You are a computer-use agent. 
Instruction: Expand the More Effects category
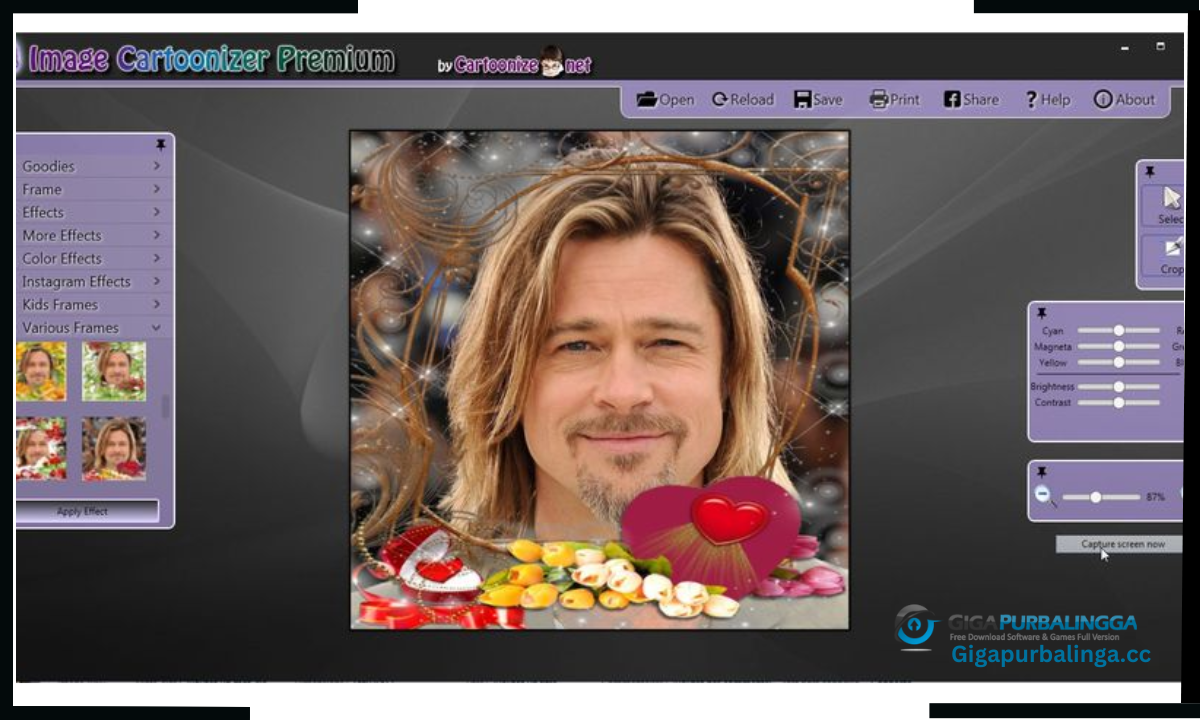[x=94, y=235]
